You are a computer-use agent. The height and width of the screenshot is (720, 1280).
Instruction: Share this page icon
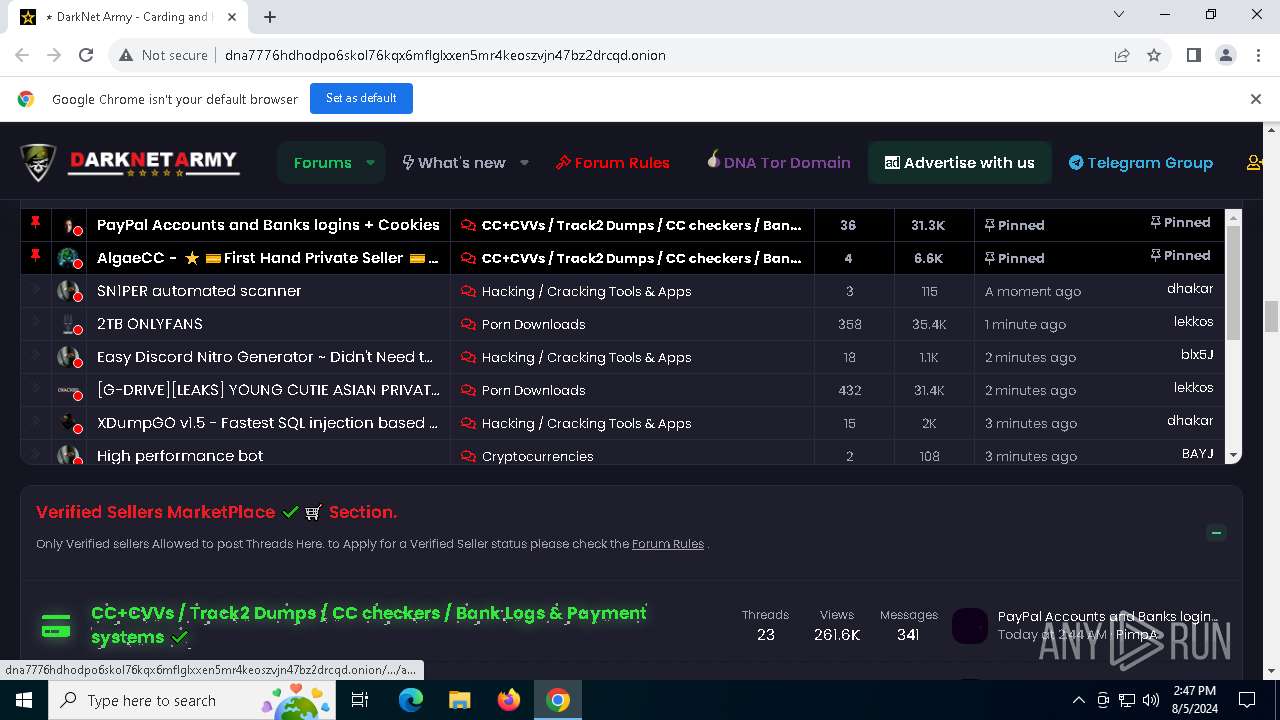pyautogui.click(x=1122, y=55)
